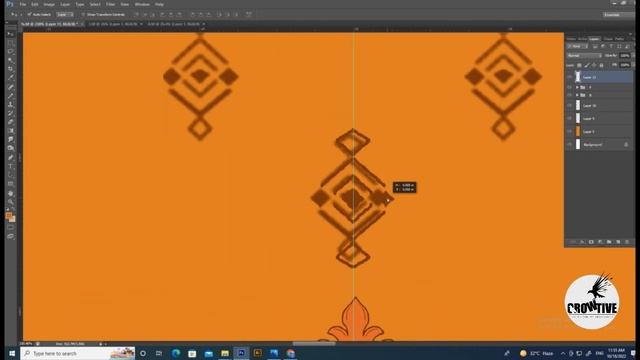640x360 pixels.
Task: Toggle Lock all for the layer
Action: 601,65
